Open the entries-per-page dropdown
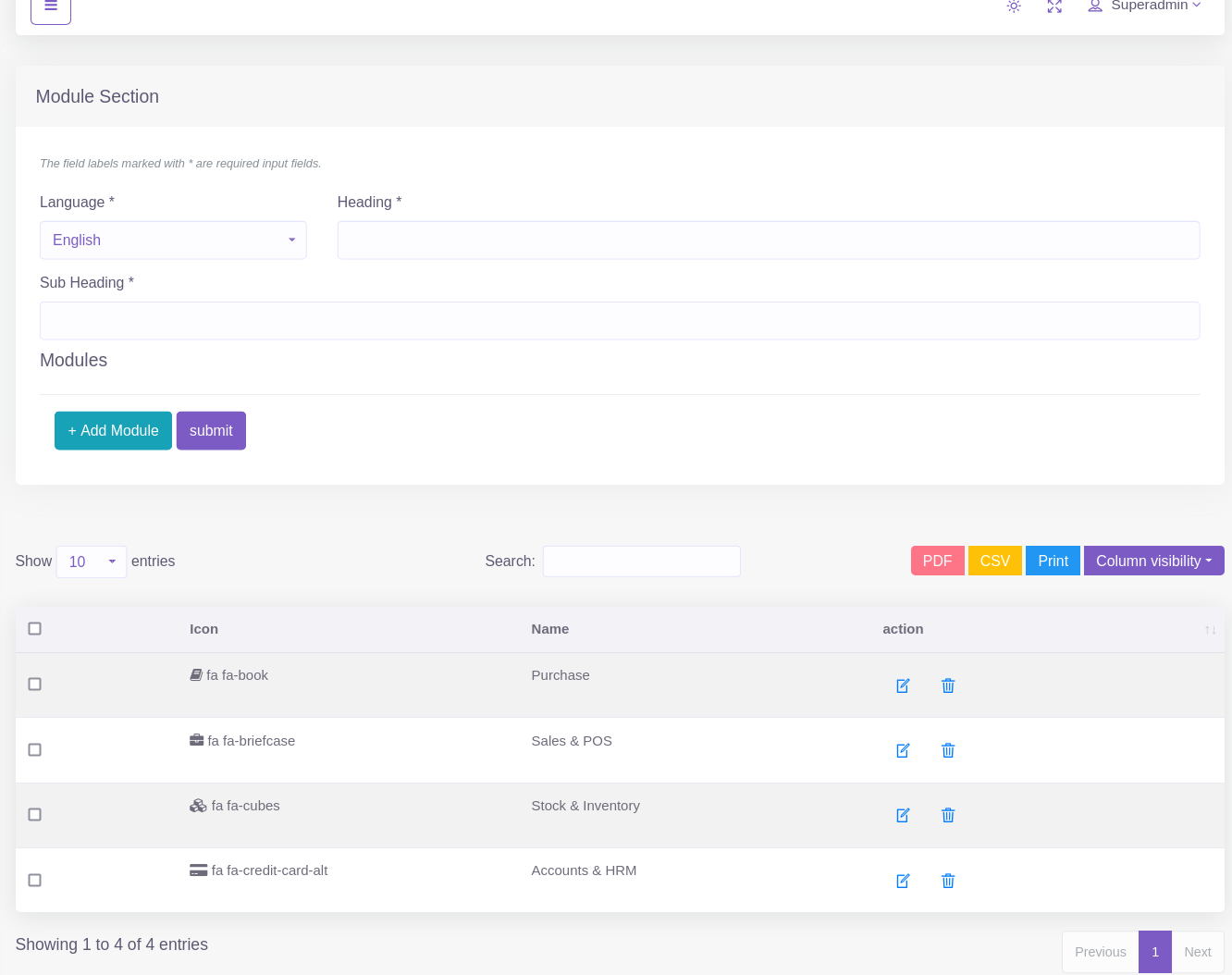The image size is (1232, 975). (x=91, y=562)
